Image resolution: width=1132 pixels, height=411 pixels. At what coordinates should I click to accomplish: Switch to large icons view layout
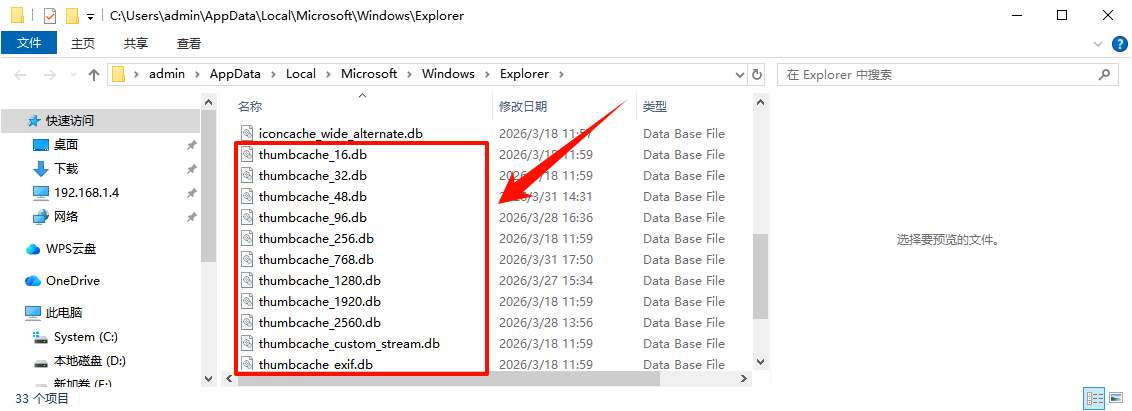click(1116, 397)
